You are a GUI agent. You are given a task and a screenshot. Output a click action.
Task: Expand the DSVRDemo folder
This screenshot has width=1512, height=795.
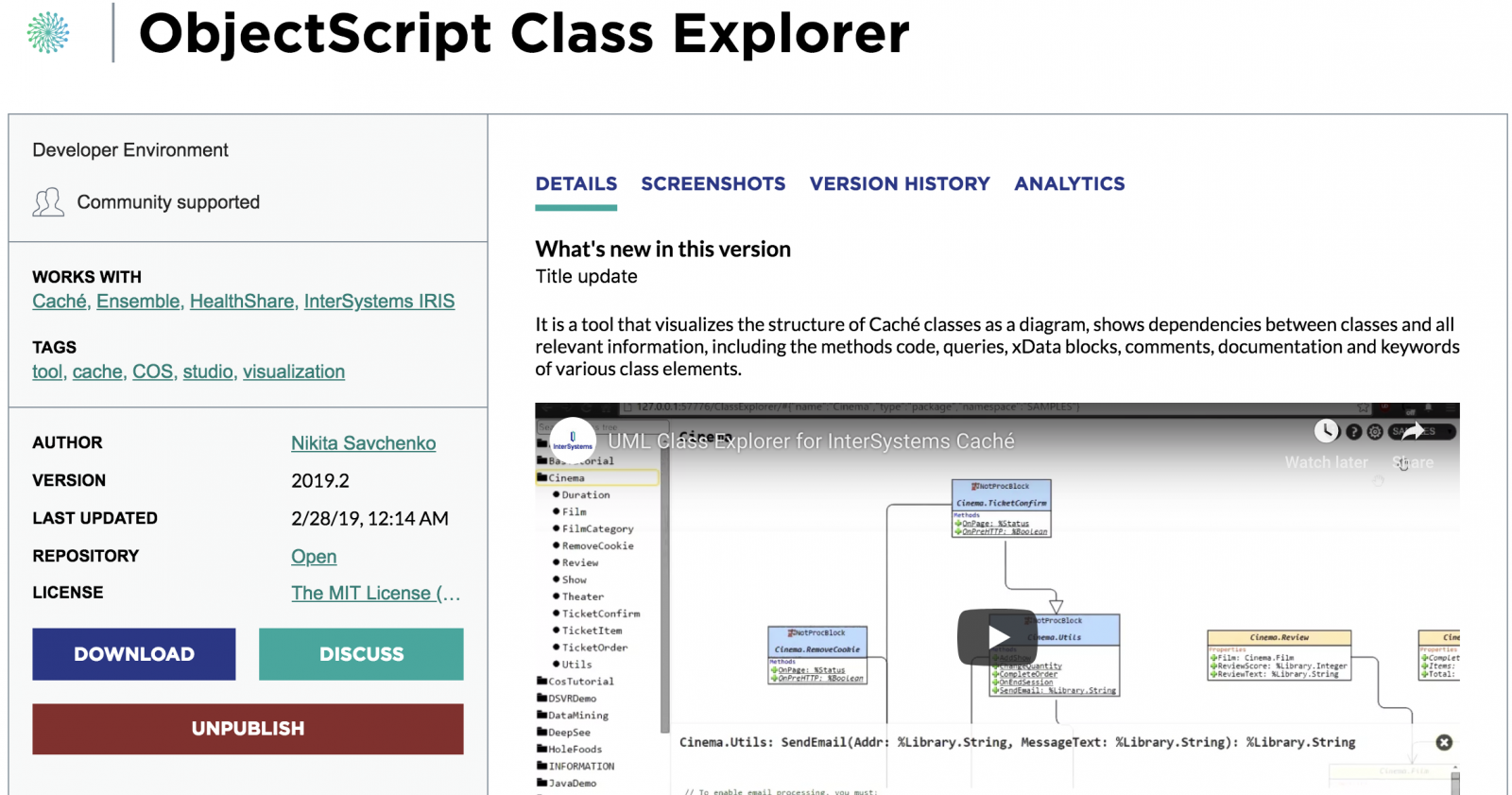567,699
